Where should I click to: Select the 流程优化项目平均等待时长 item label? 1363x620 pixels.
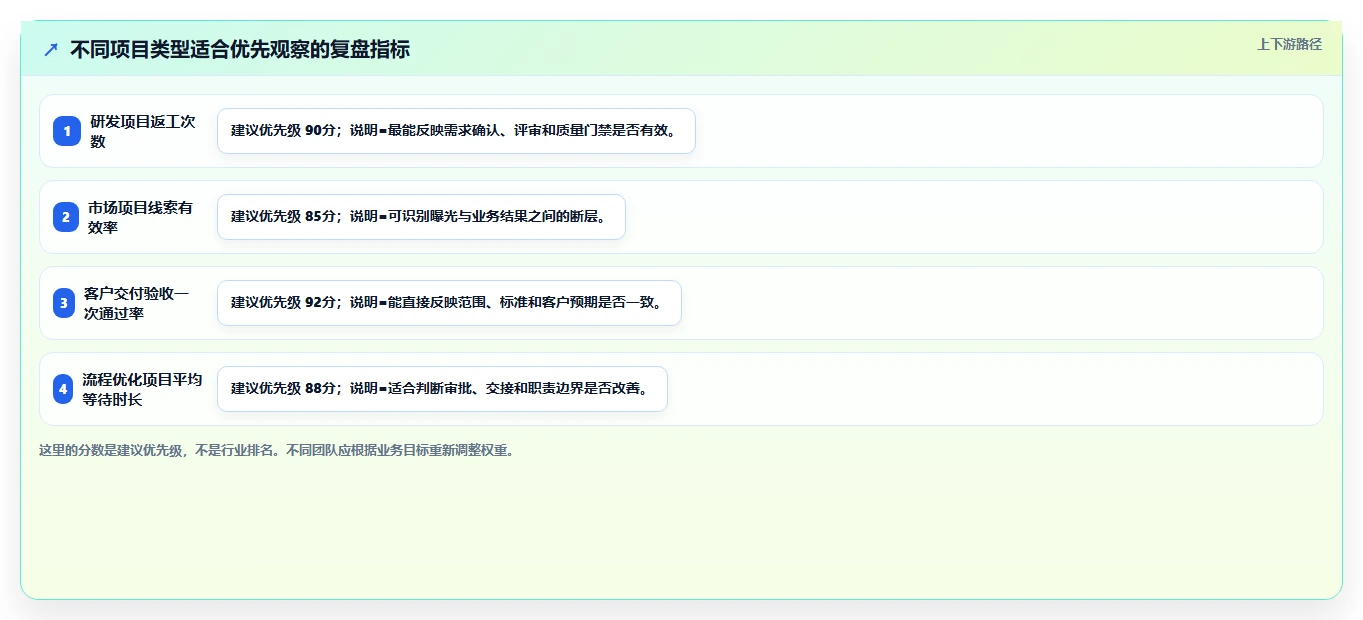click(143, 389)
